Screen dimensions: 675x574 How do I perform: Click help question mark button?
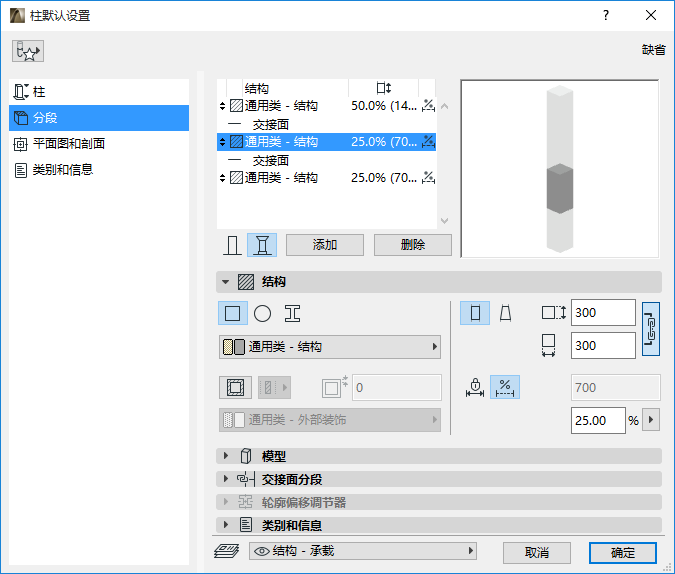click(x=606, y=16)
